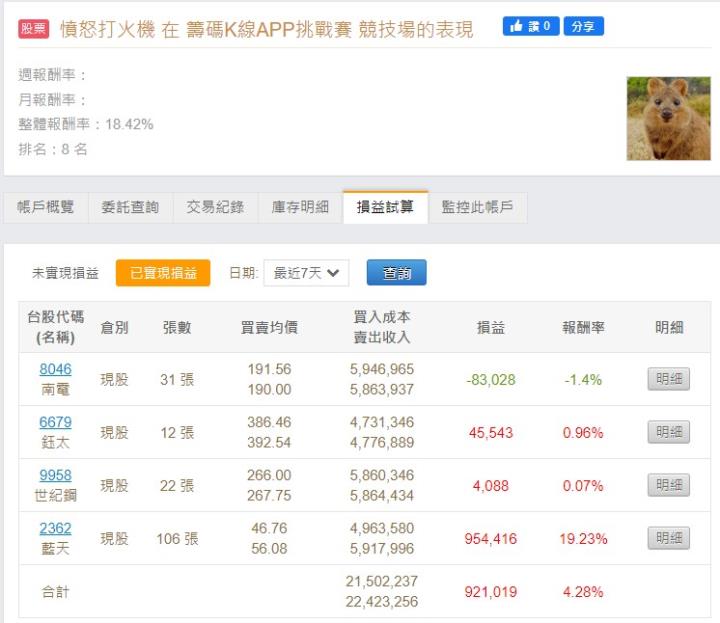Click the page title 憤怒打火機 heading

coord(266,29)
